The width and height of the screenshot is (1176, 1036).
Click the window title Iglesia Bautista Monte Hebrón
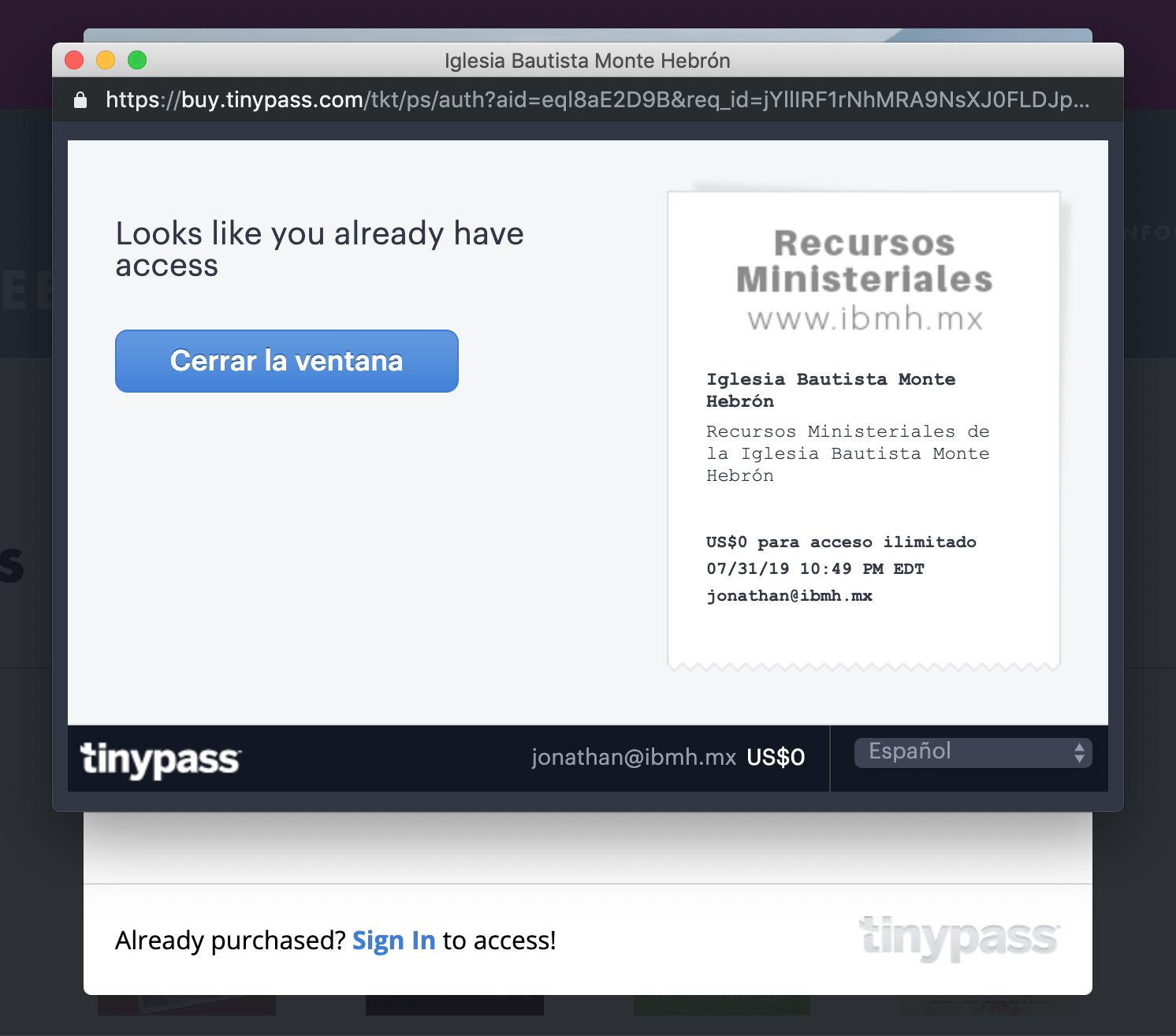tap(587, 61)
